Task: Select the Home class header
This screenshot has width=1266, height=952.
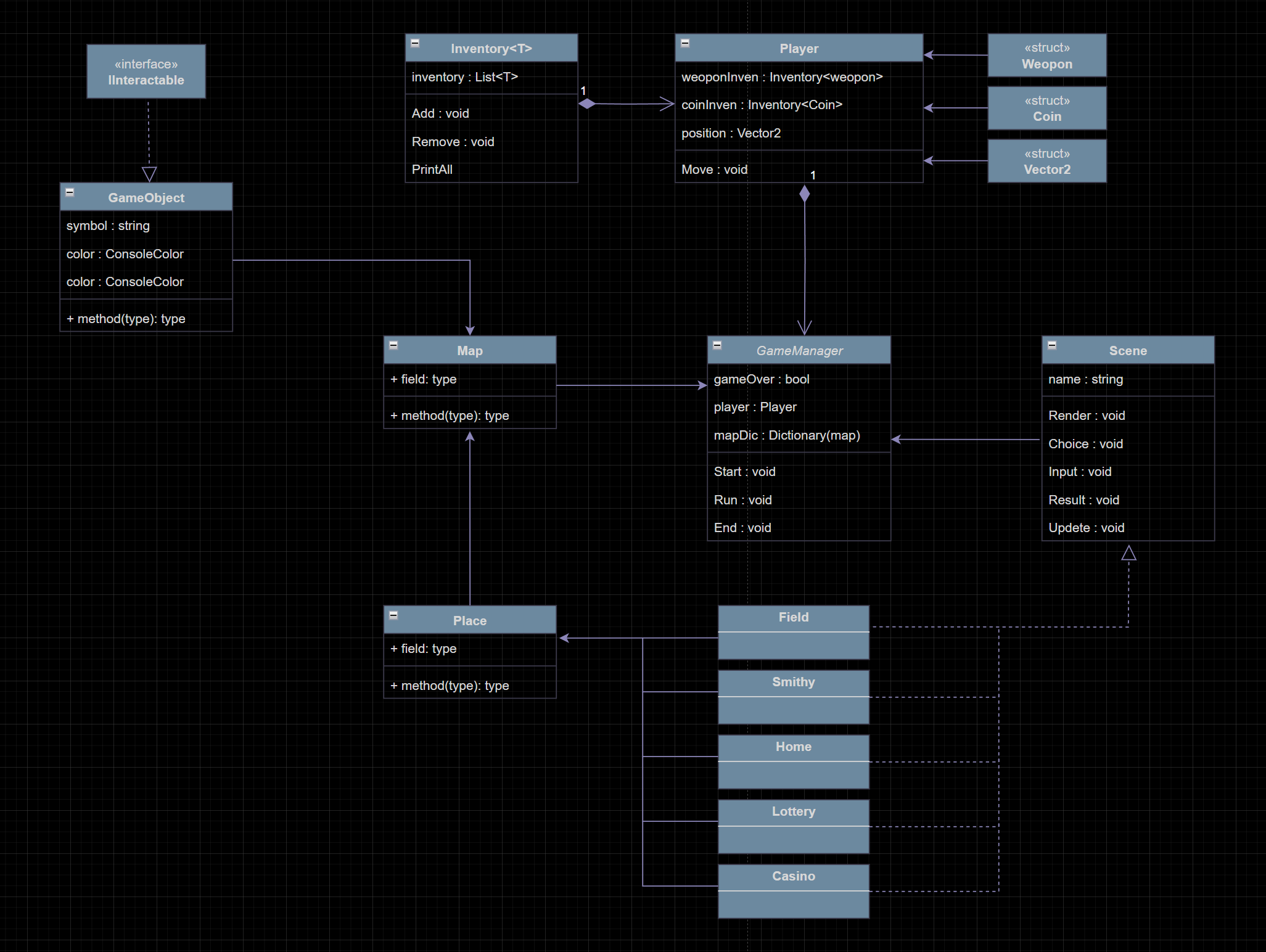Action: pyautogui.click(x=793, y=747)
